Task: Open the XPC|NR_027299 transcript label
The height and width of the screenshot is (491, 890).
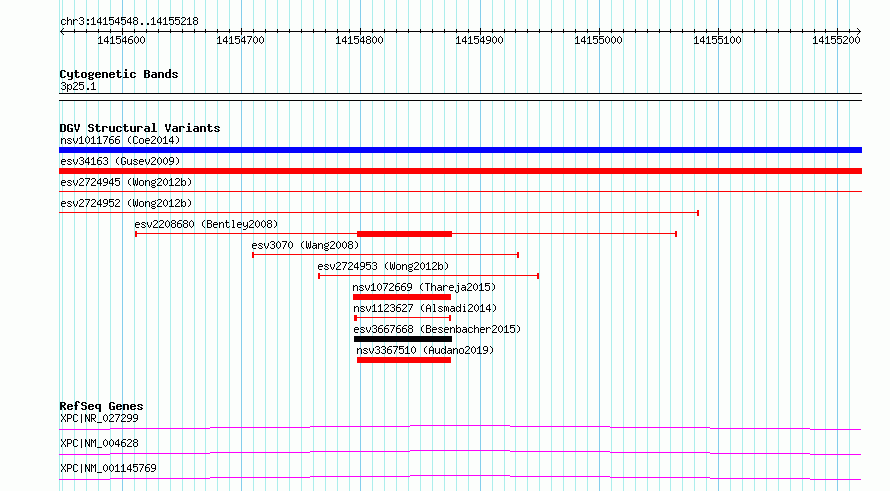Action: [99, 418]
